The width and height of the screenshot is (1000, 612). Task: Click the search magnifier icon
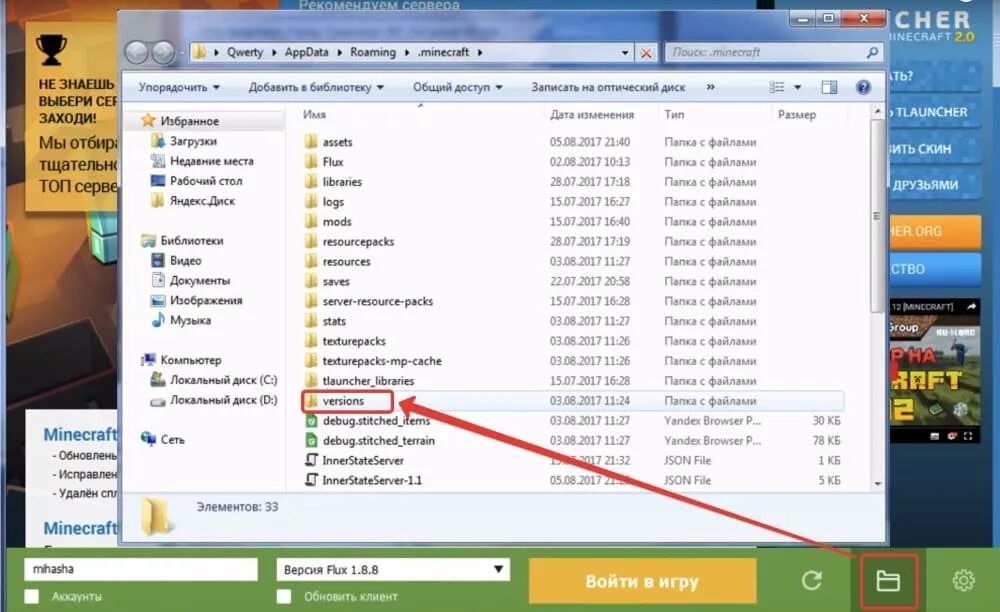[872, 52]
